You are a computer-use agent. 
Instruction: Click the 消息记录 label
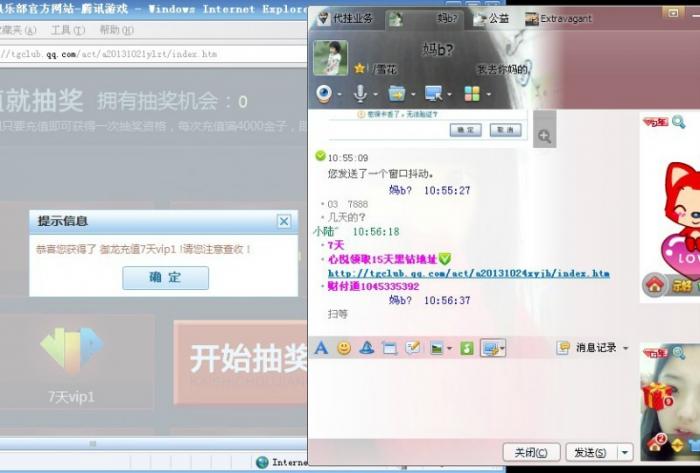click(x=596, y=348)
